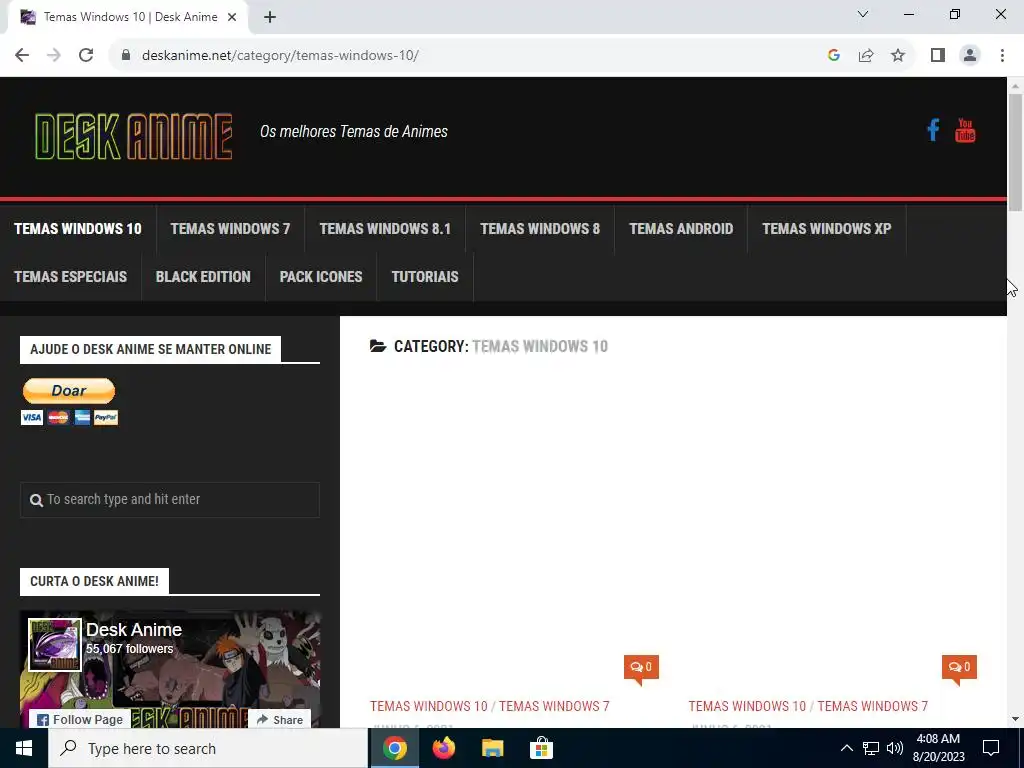
Task: Click Facebook Share button
Action: (x=280, y=720)
